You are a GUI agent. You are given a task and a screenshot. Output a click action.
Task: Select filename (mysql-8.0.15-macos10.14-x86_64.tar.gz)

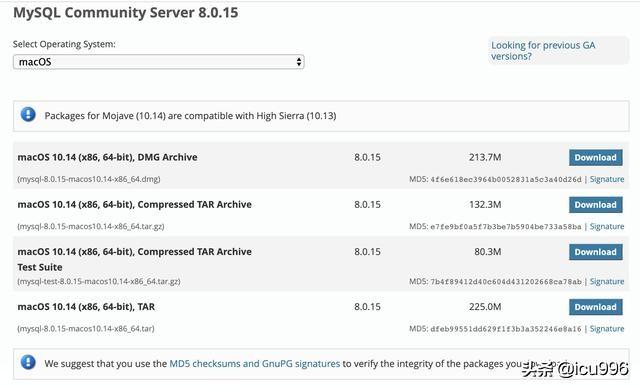(x=91, y=227)
